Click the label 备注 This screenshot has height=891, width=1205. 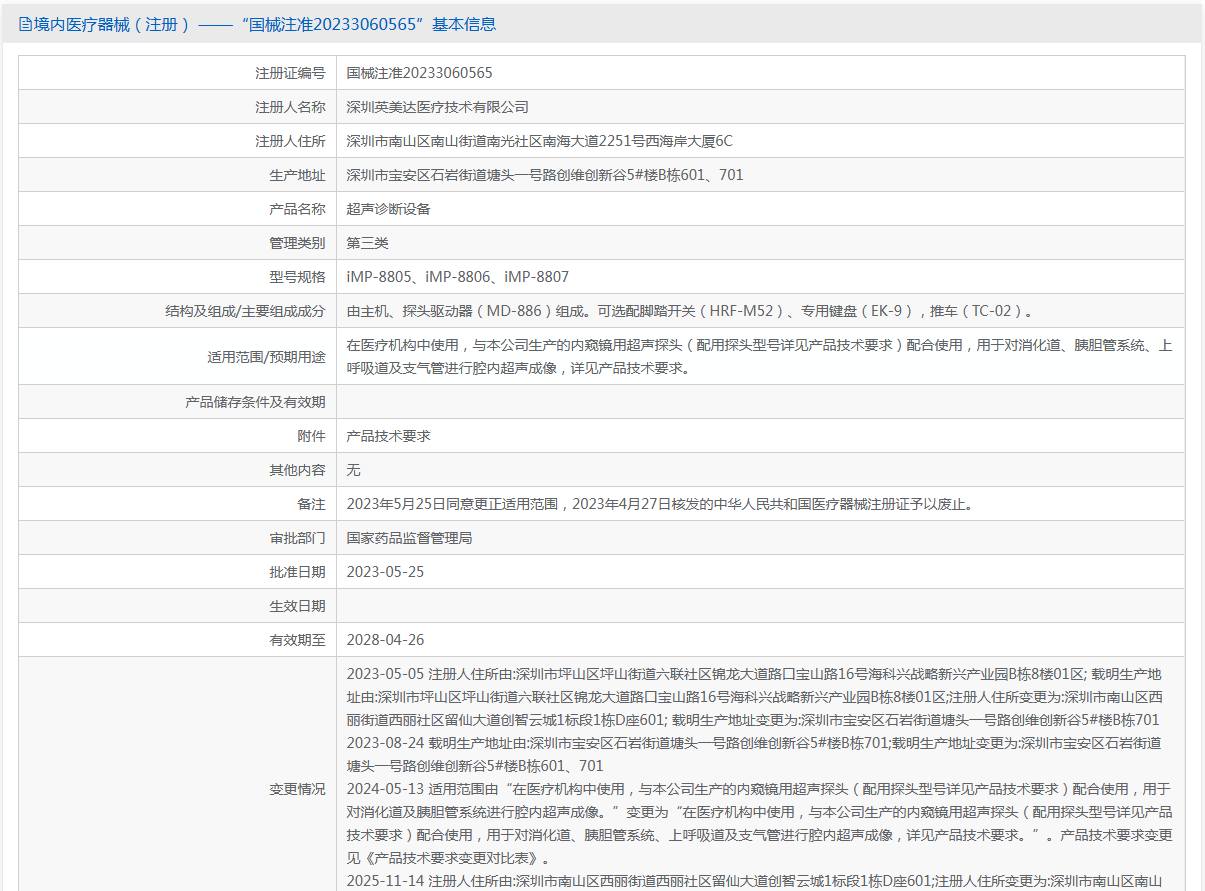[x=311, y=504]
